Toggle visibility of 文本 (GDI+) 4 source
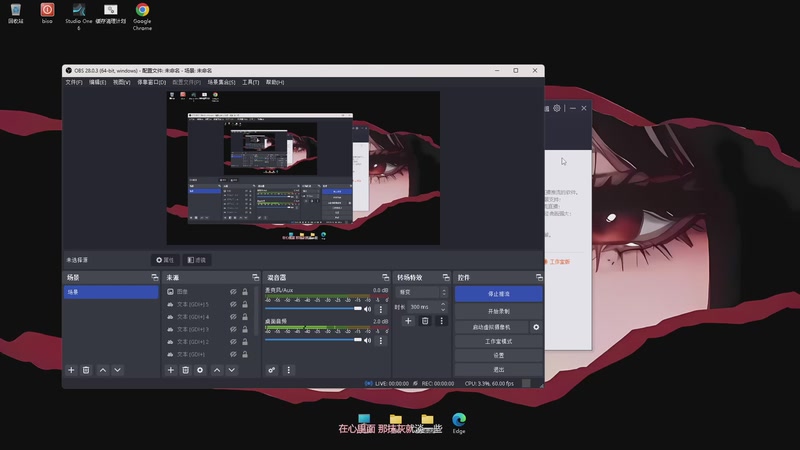Screen dimensions: 800x450 coord(233,317)
